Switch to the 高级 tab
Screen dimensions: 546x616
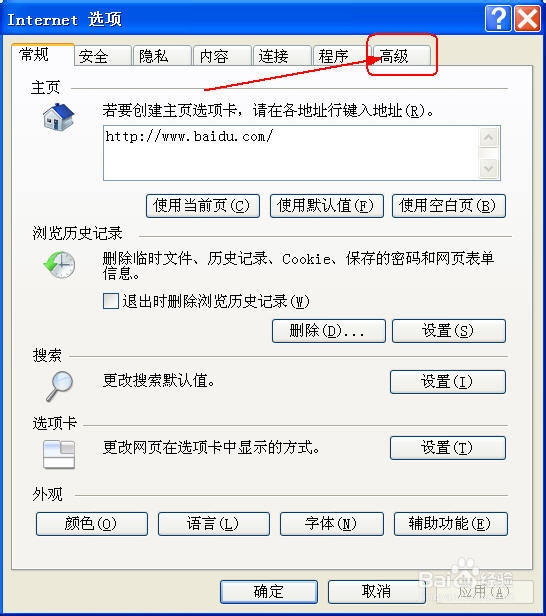(400, 56)
